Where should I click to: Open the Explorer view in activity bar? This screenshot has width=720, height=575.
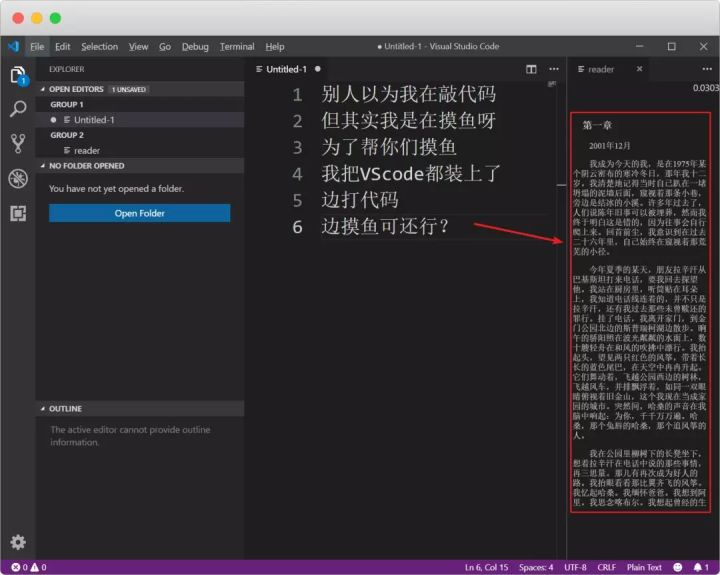point(18,75)
